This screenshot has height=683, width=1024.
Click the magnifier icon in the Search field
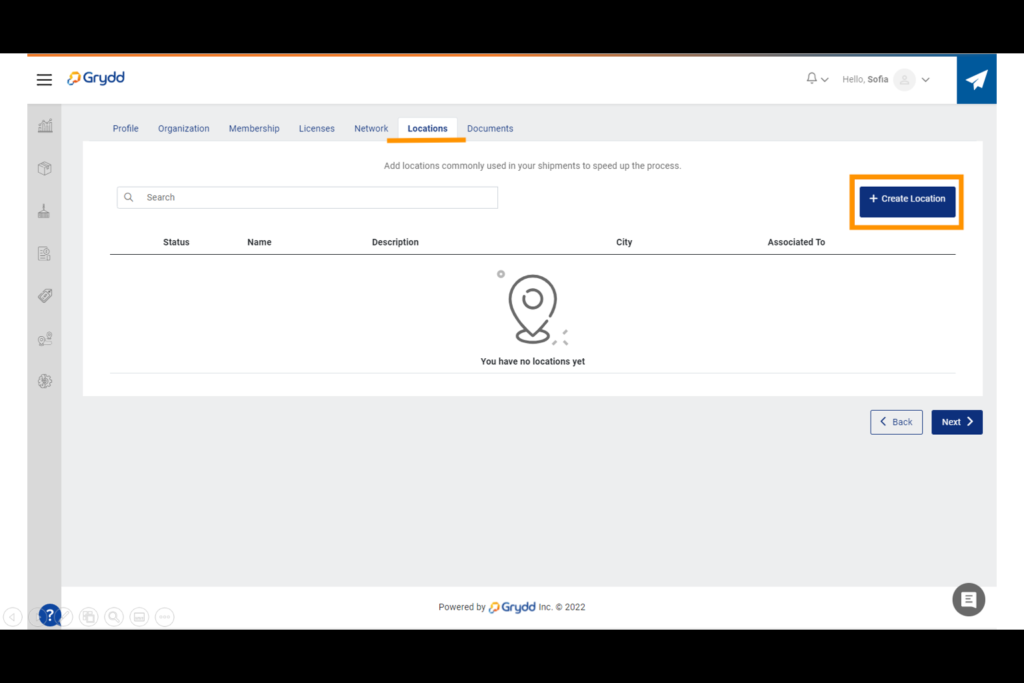[129, 197]
